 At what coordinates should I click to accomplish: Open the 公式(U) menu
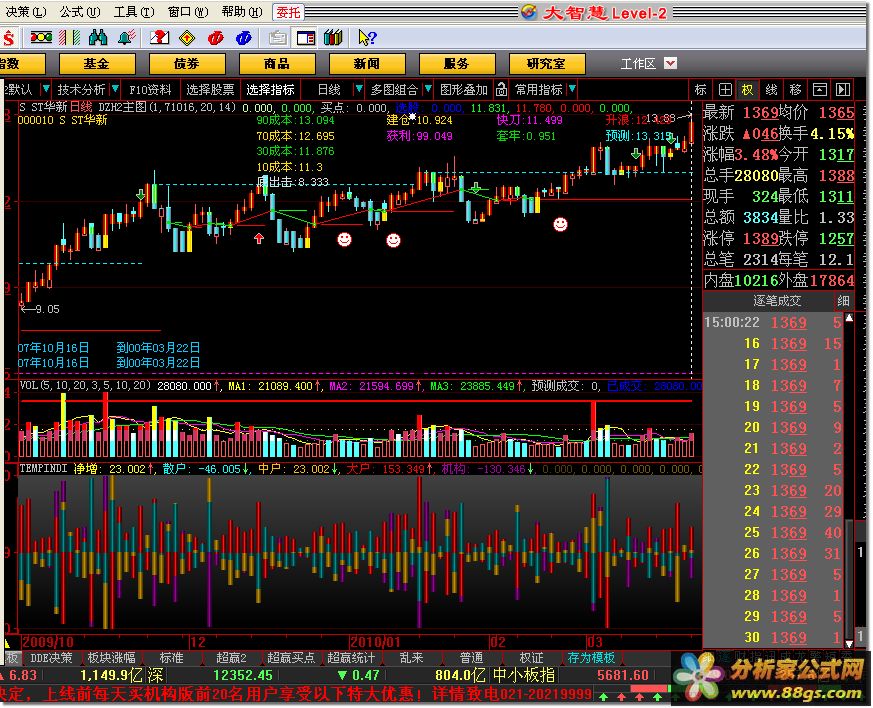pyautogui.click(x=80, y=12)
